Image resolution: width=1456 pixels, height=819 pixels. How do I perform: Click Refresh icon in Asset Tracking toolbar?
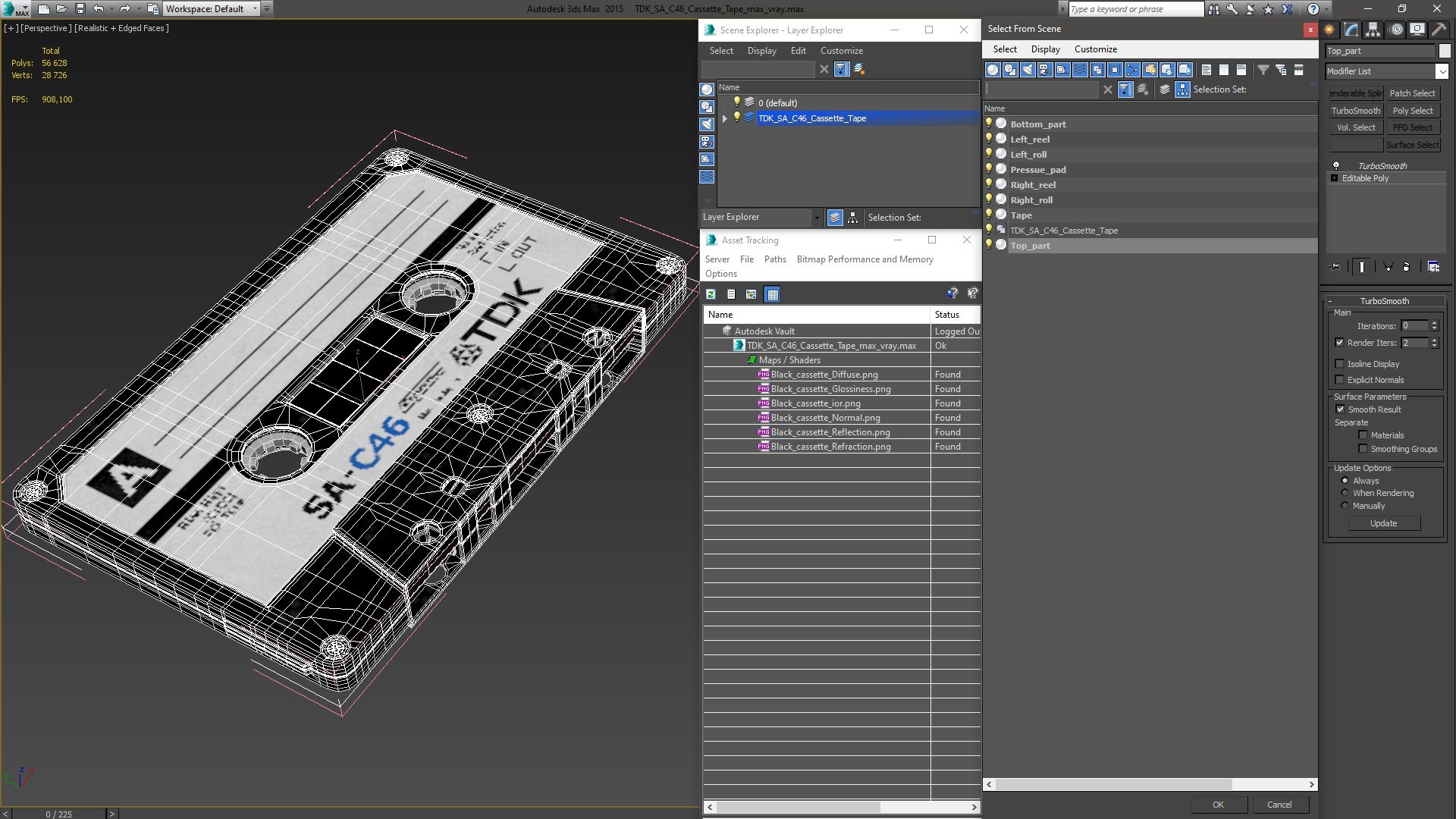click(x=711, y=294)
